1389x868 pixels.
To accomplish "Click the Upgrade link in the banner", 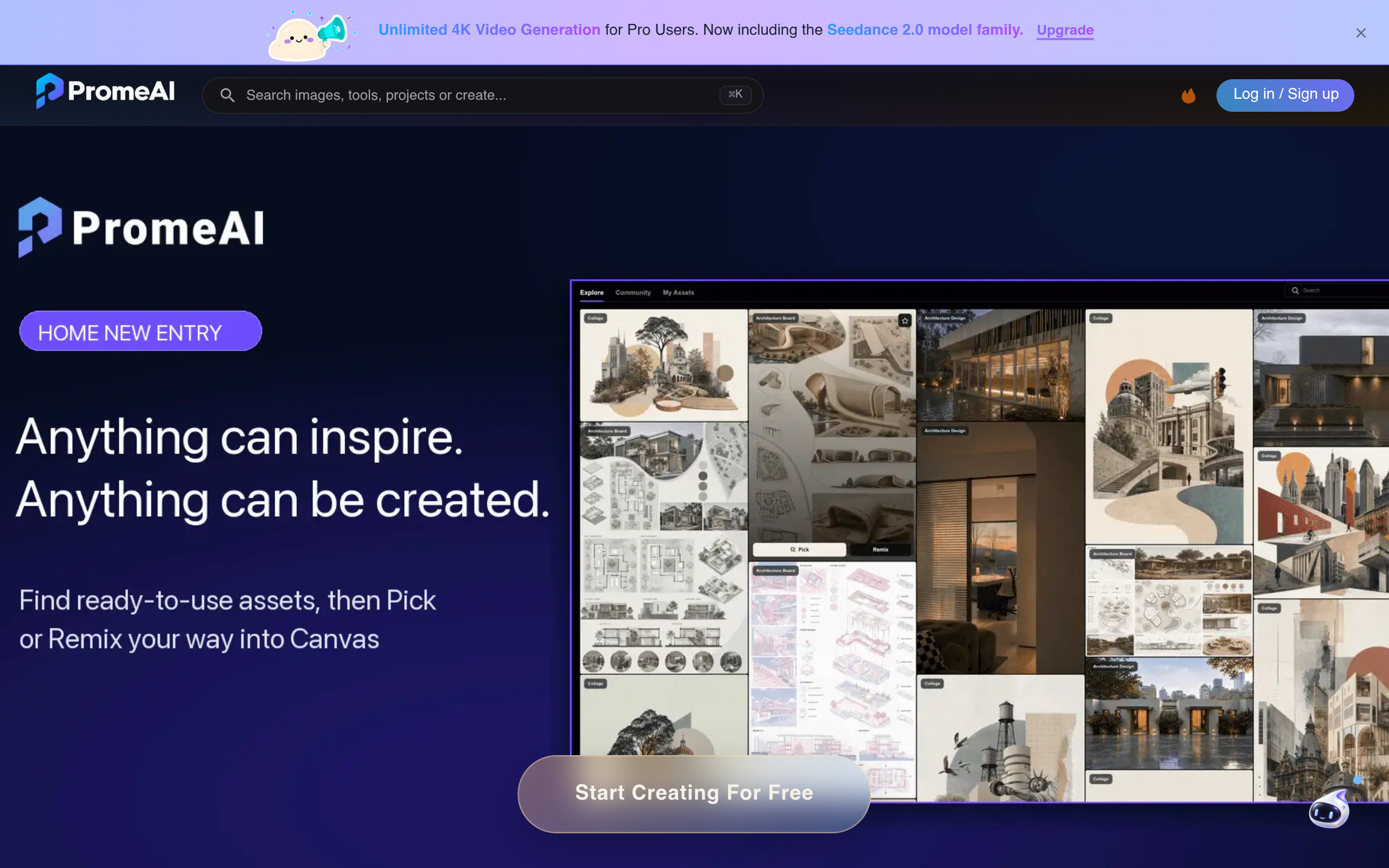I will point(1065,30).
